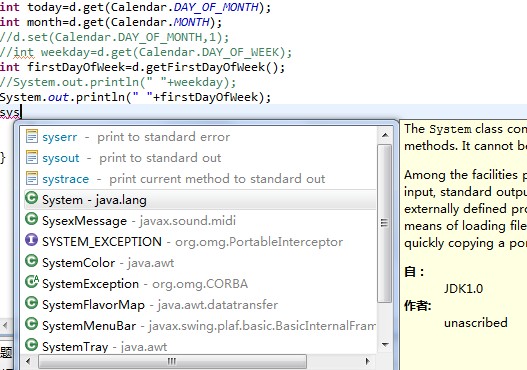The height and width of the screenshot is (370, 527).
Task: Click proposal list scroll left arrow
Action: (x=28, y=362)
